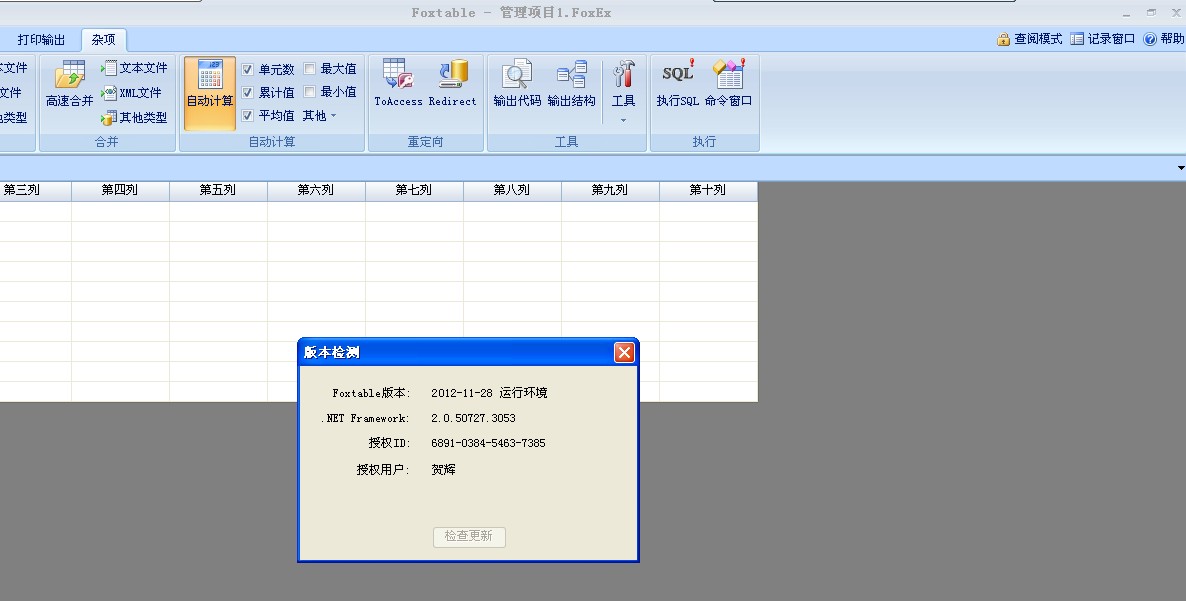
Task: Select the 第七列 column header
Action: click(414, 191)
